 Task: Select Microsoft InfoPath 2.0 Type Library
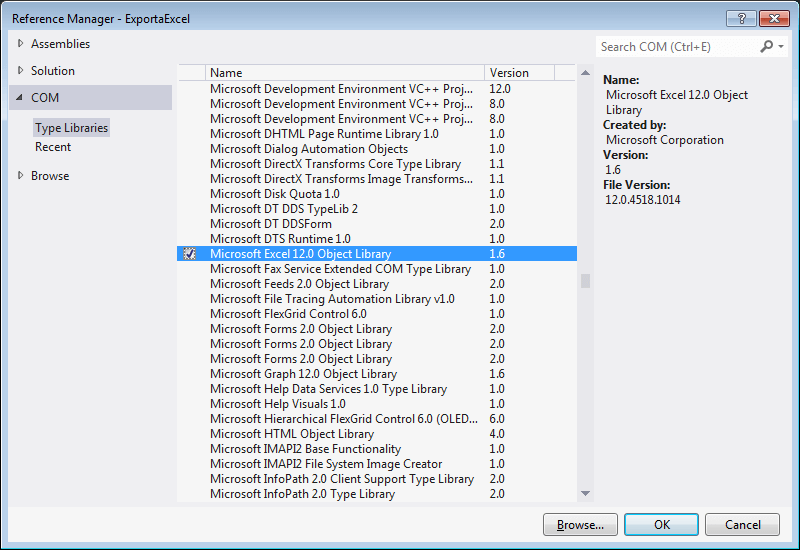pyautogui.click(x=377, y=494)
